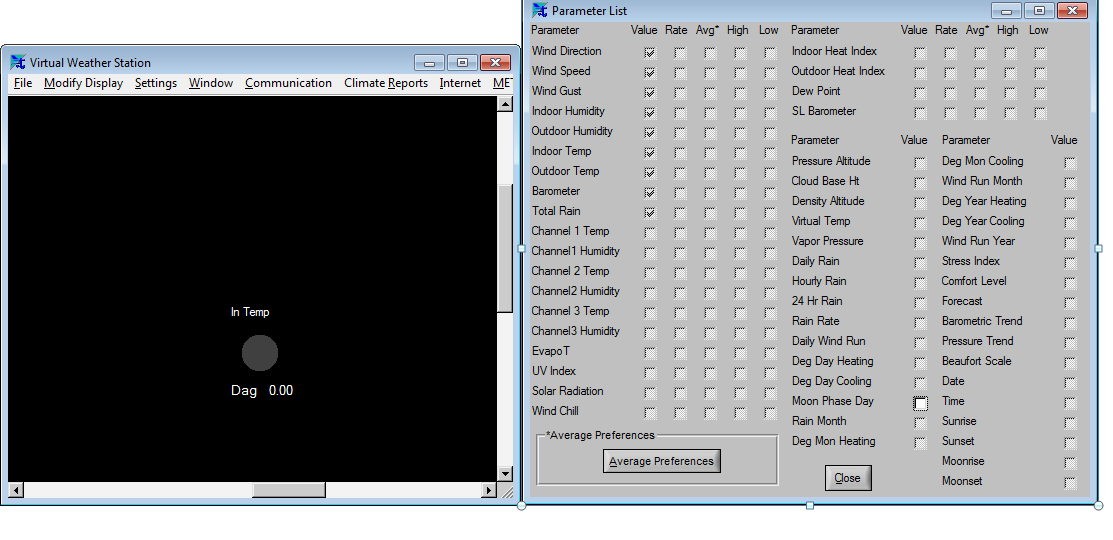Open the Communication menu
This screenshot has height=540, width=1113.
[x=288, y=83]
